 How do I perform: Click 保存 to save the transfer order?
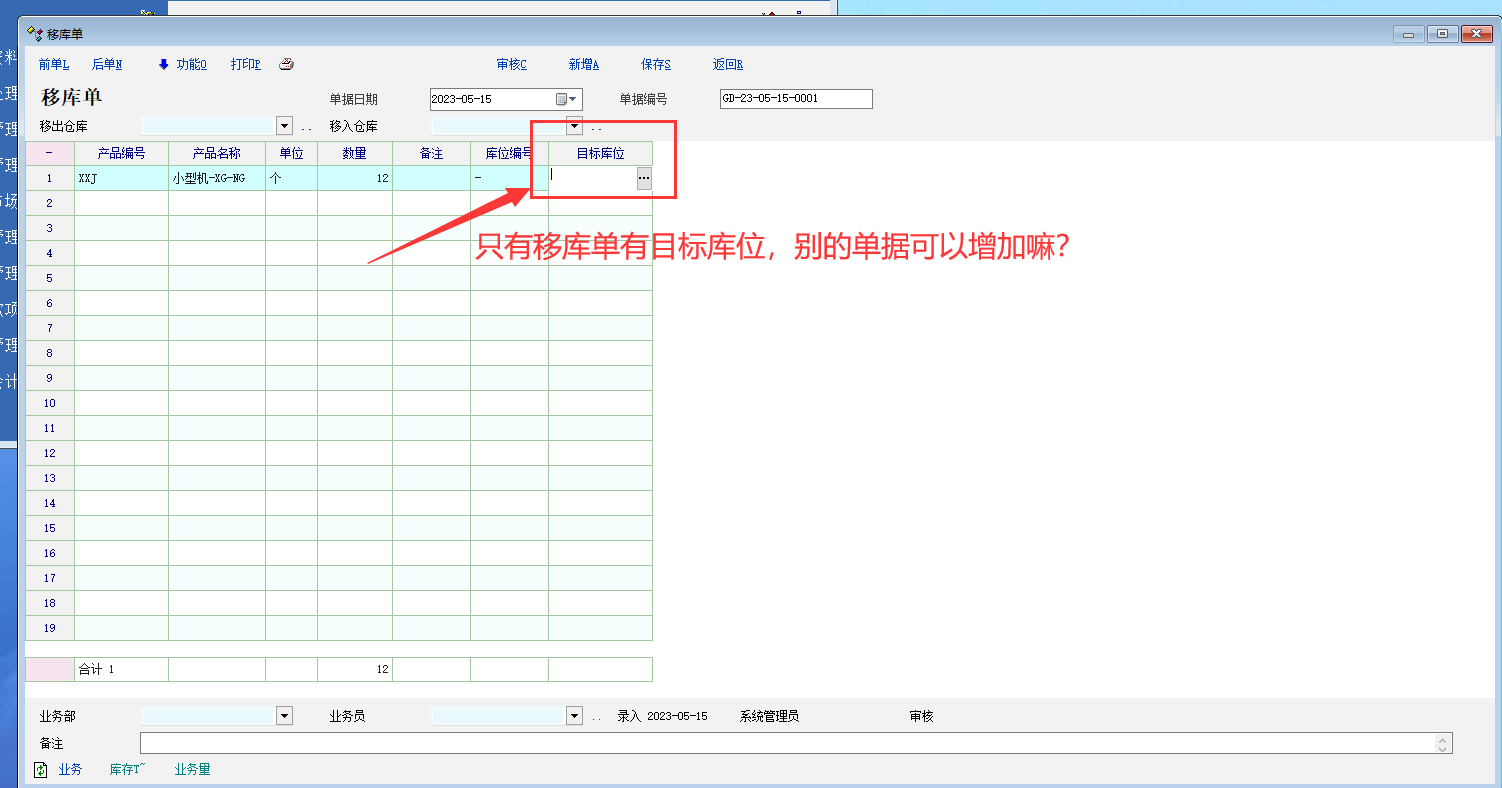pos(656,64)
